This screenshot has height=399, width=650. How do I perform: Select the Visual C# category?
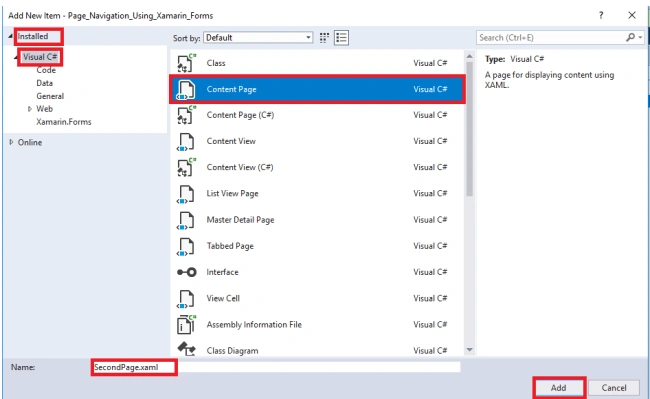[40, 57]
